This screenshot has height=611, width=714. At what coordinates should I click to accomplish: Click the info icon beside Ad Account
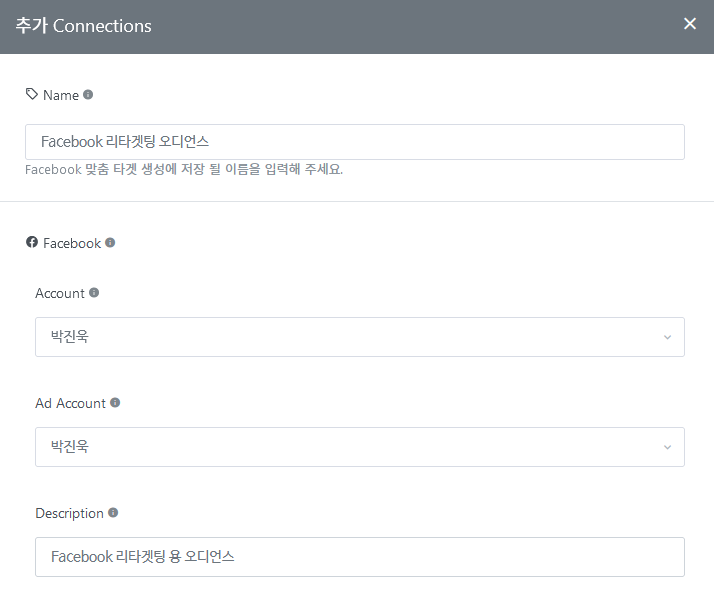[115, 403]
